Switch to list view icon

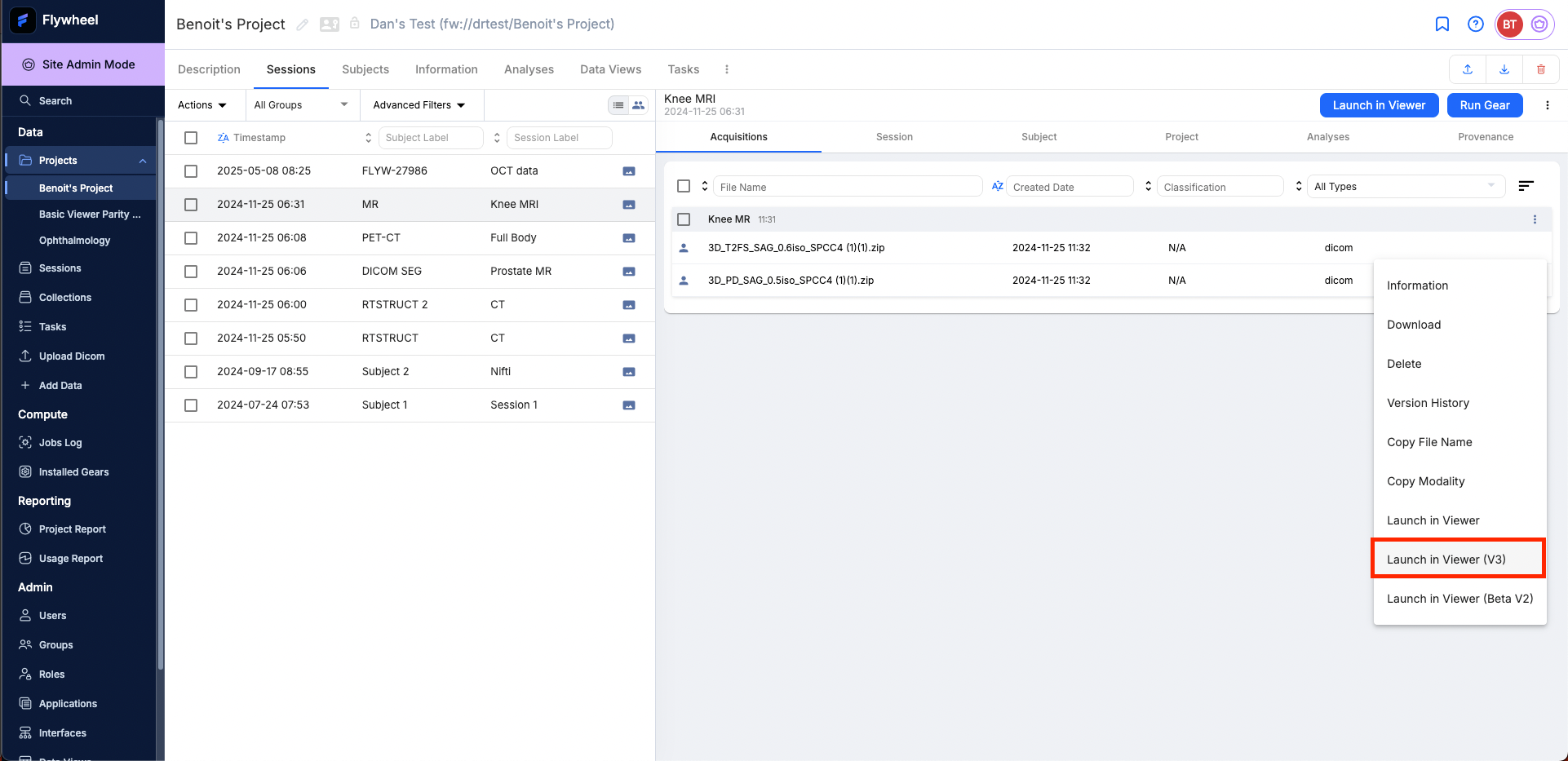point(618,105)
